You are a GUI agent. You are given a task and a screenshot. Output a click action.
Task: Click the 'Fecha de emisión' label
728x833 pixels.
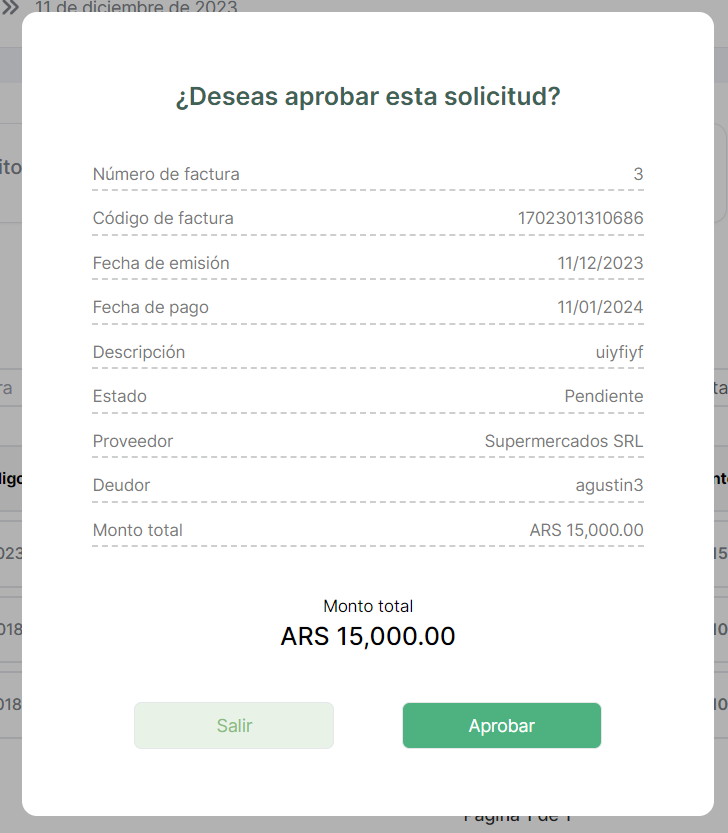[x=161, y=263]
